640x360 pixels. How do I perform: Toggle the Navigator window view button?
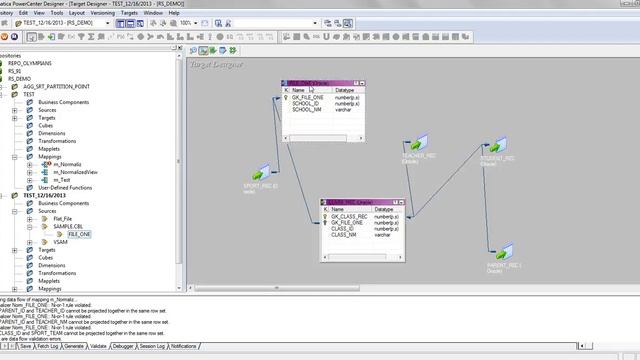pyautogui.click(x=120, y=23)
